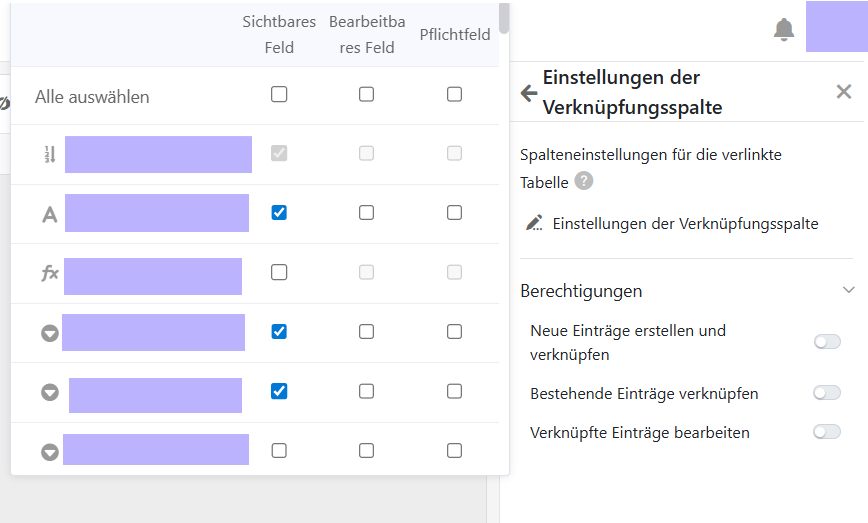
Task: Click the pencil icon for link column settings
Action: 534,223
